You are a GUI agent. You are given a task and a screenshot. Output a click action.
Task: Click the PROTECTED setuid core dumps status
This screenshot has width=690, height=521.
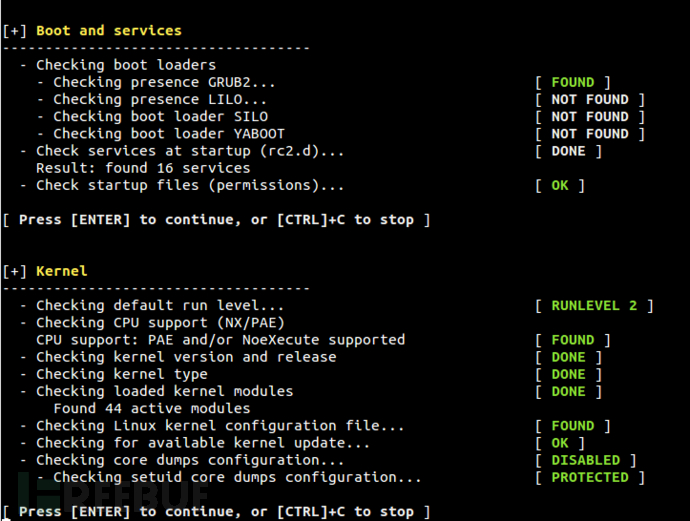click(590, 477)
